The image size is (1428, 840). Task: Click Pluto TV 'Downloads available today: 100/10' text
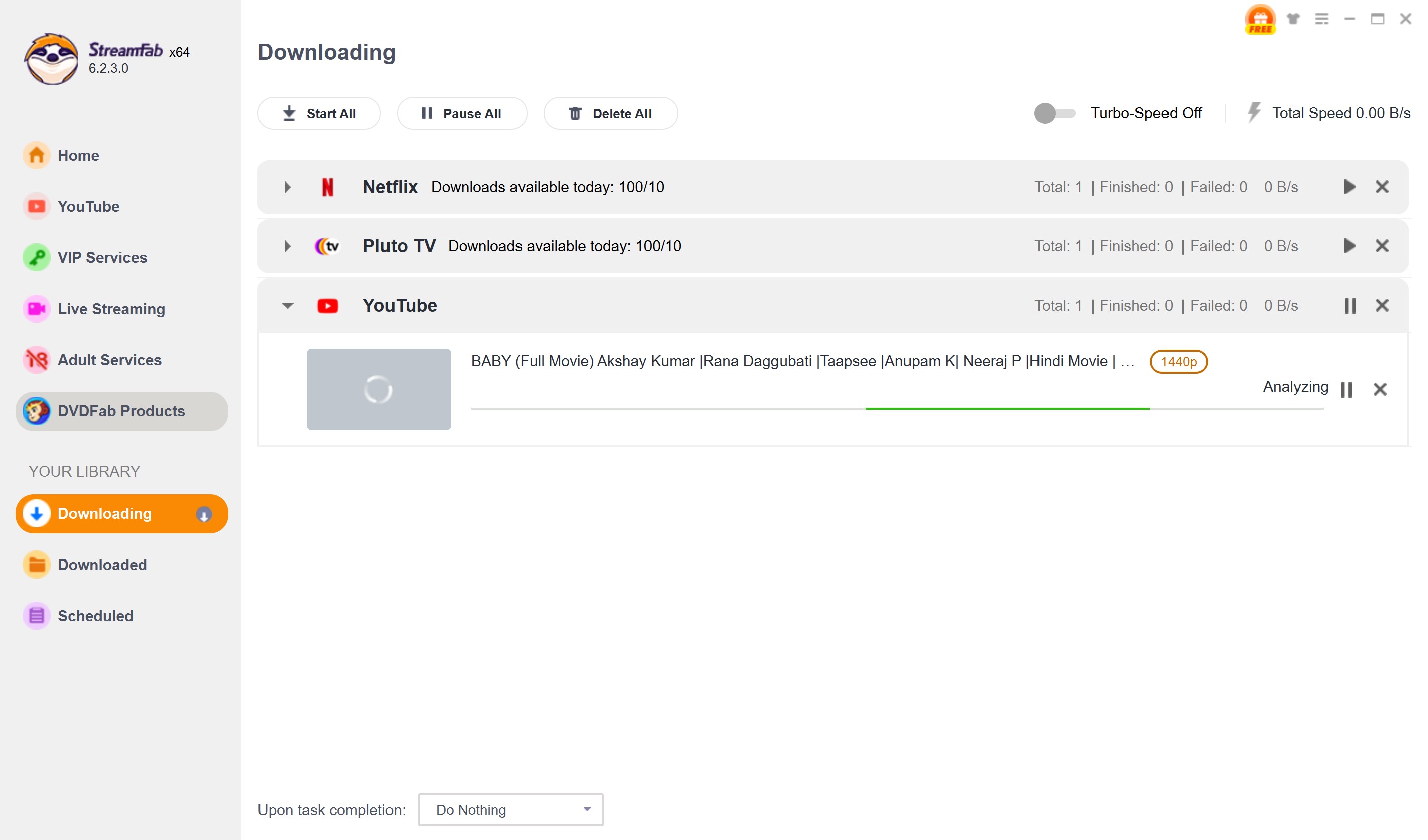(x=564, y=246)
